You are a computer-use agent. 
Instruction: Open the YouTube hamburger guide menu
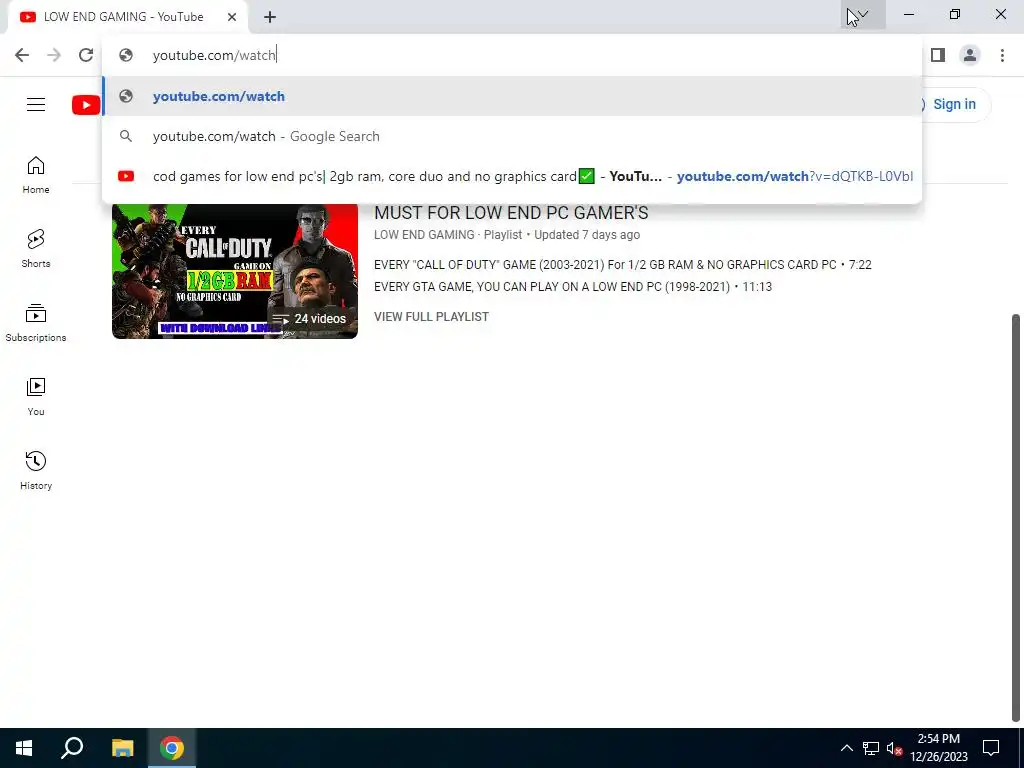click(x=36, y=104)
